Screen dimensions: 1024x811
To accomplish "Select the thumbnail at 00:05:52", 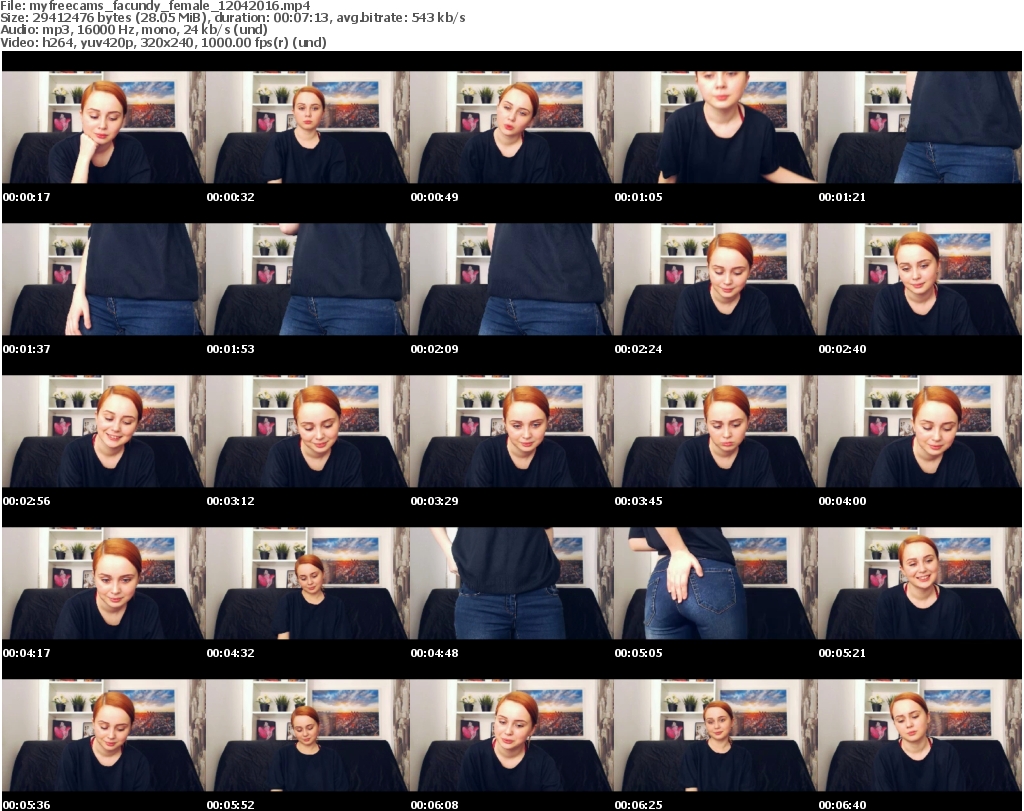I will (308, 736).
